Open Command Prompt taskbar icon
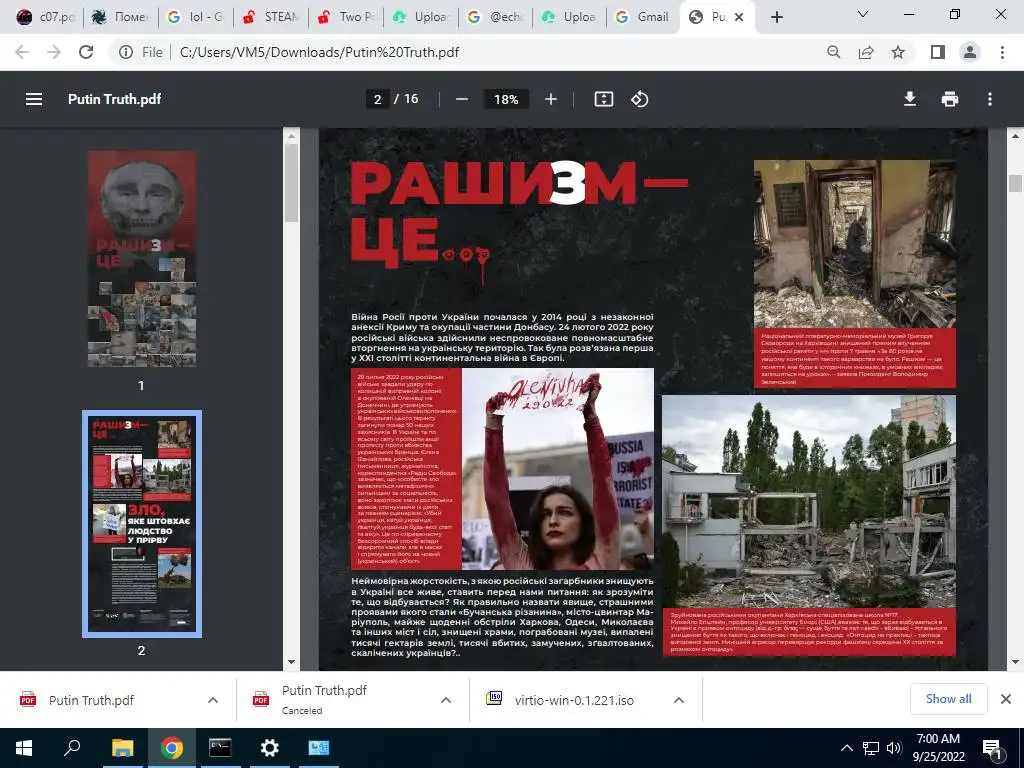 pyautogui.click(x=220, y=748)
